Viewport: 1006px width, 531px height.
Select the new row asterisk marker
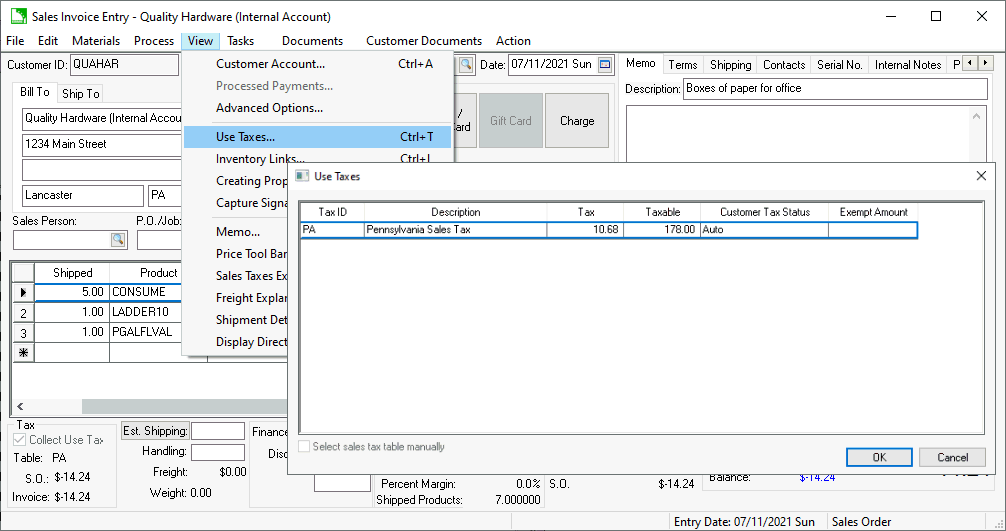pyautogui.click(x=23, y=352)
